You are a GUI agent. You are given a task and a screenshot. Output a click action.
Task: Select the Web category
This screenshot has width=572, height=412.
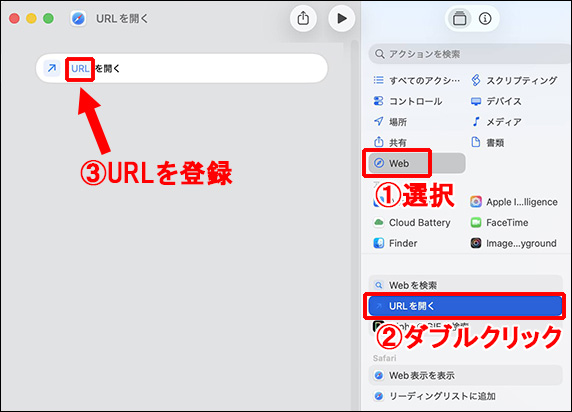click(417, 163)
